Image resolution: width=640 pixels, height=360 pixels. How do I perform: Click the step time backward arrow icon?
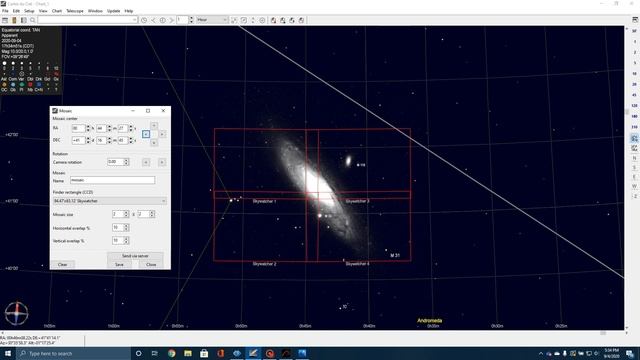153,20
